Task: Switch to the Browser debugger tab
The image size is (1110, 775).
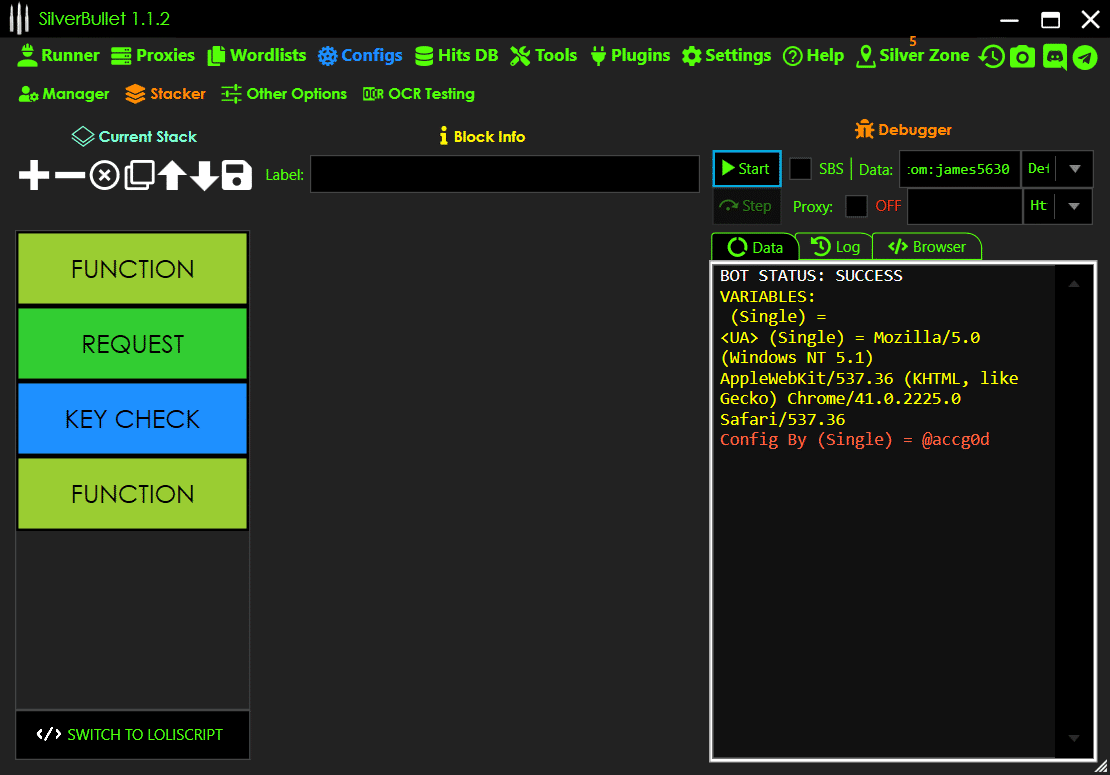Action: point(927,246)
